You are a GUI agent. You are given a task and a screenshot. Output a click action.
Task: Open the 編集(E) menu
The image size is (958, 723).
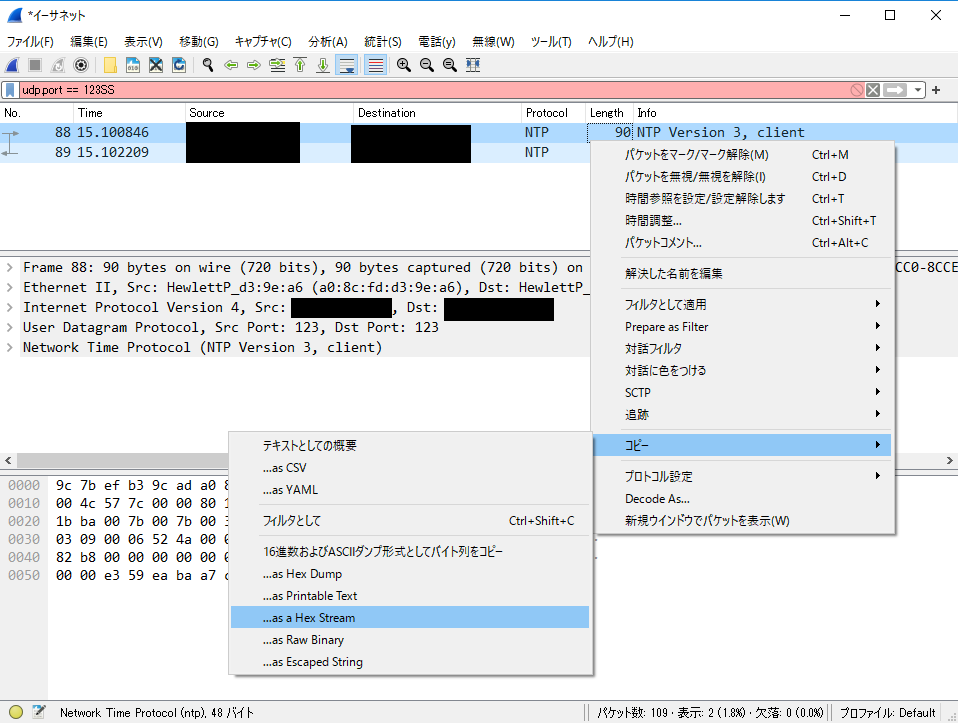point(89,42)
